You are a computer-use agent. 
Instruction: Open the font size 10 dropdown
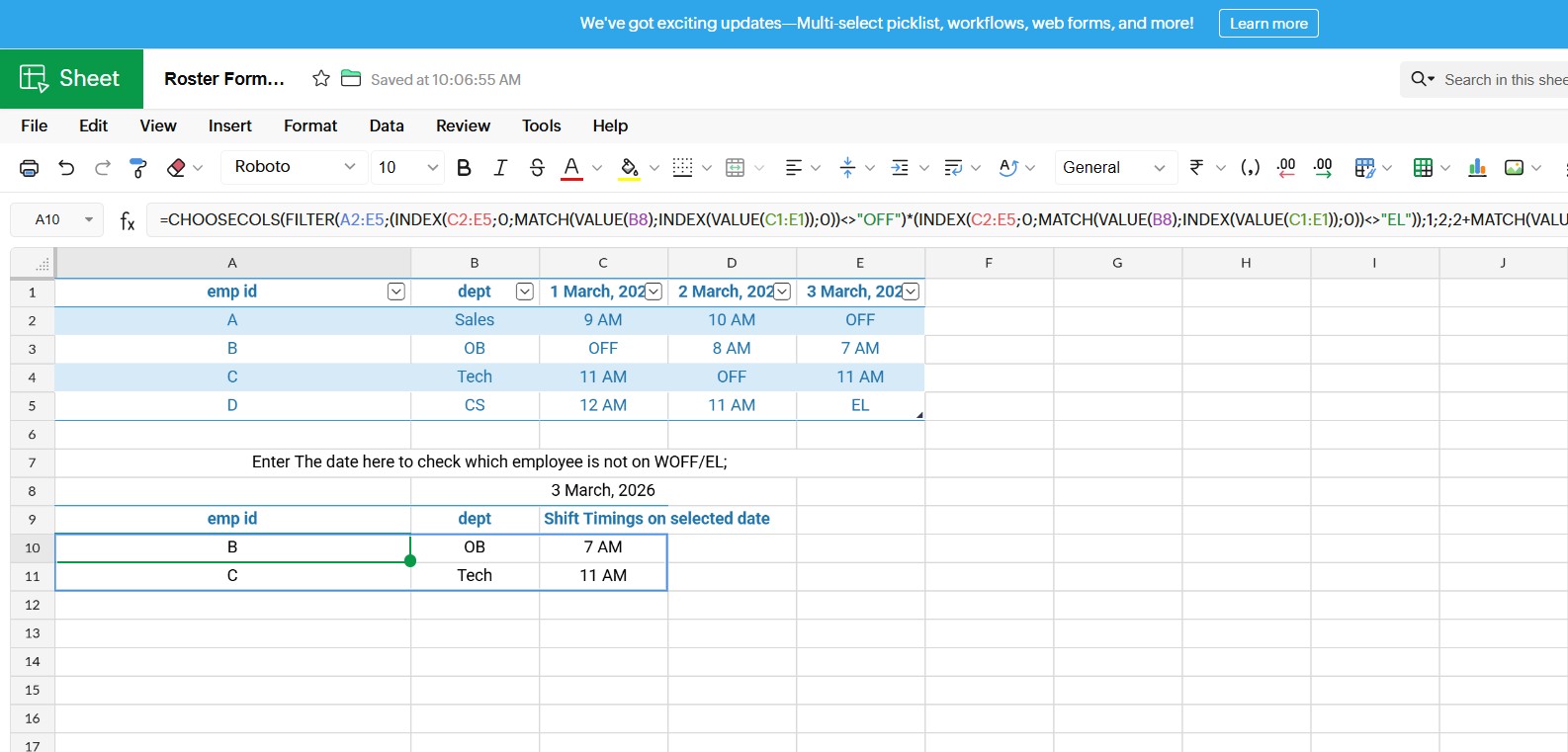tap(407, 168)
